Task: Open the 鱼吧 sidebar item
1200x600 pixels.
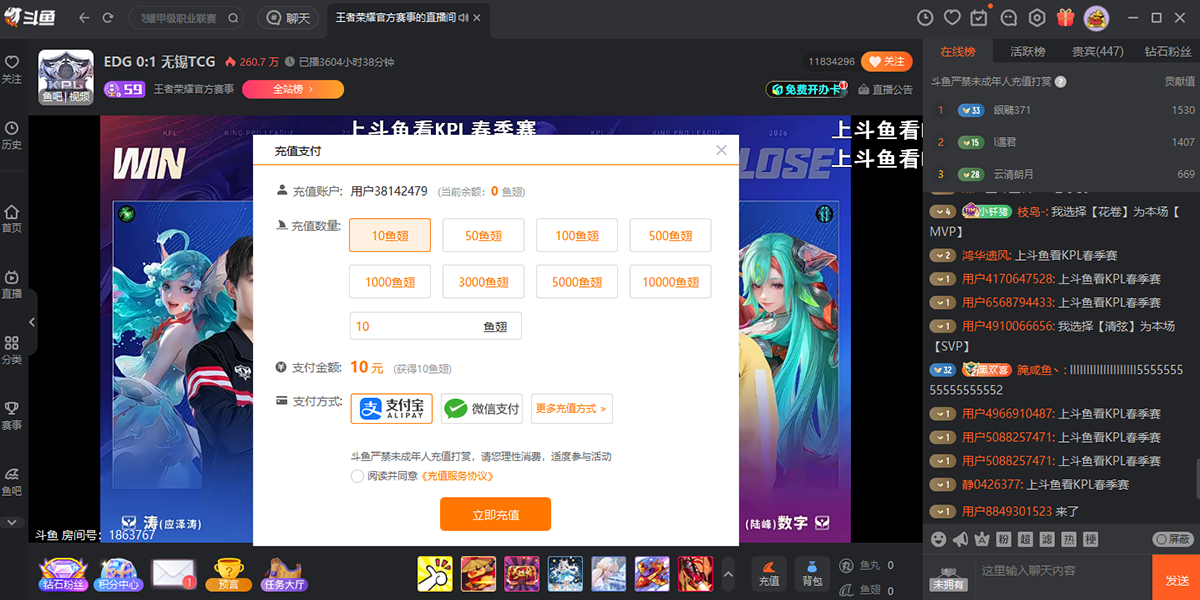Action: tap(12, 482)
